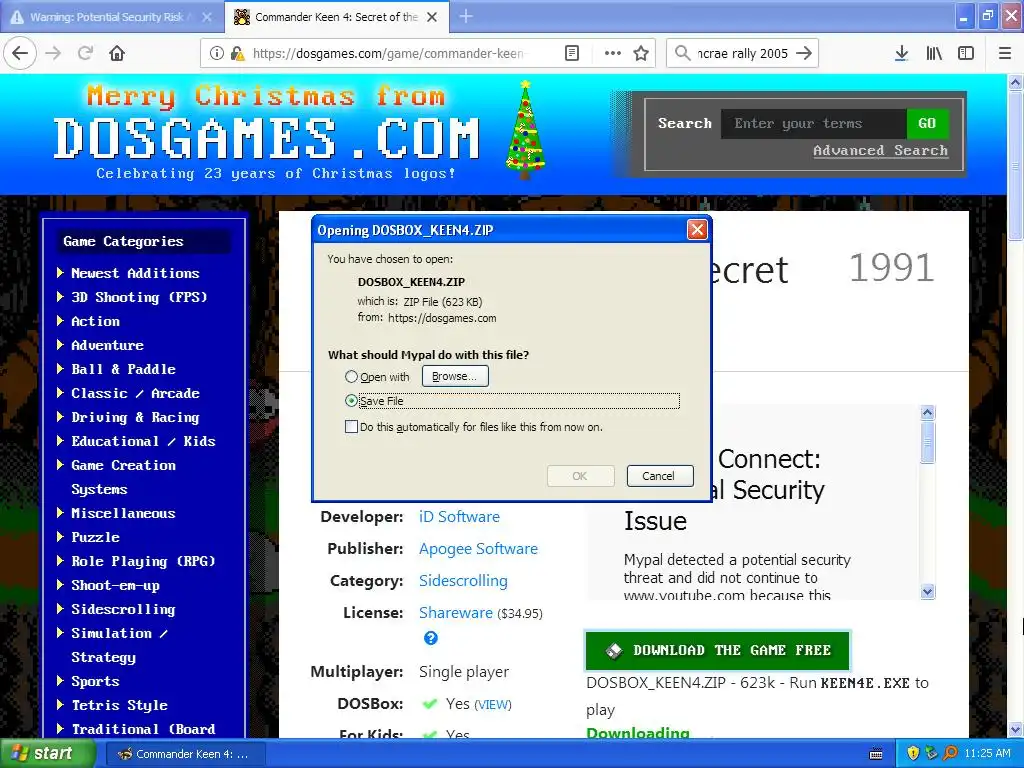Expand the Adventure category
Image resolution: width=1024 pixels, height=768 pixels.
61,345
